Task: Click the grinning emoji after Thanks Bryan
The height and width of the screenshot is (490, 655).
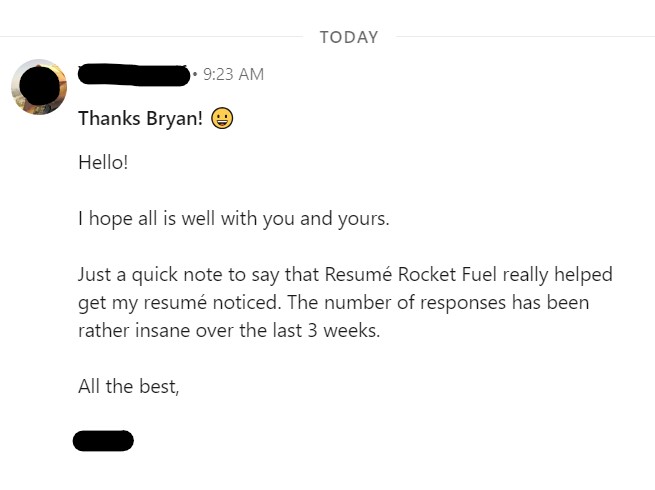Action: pos(222,118)
